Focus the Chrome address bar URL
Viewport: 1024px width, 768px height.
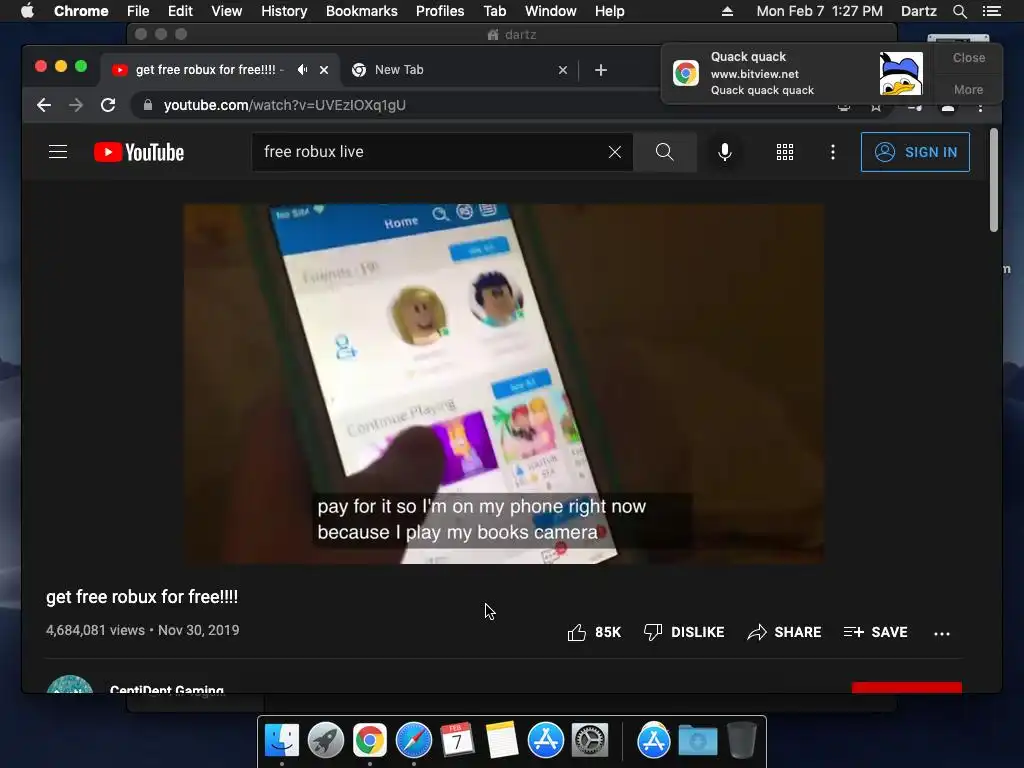pos(285,105)
